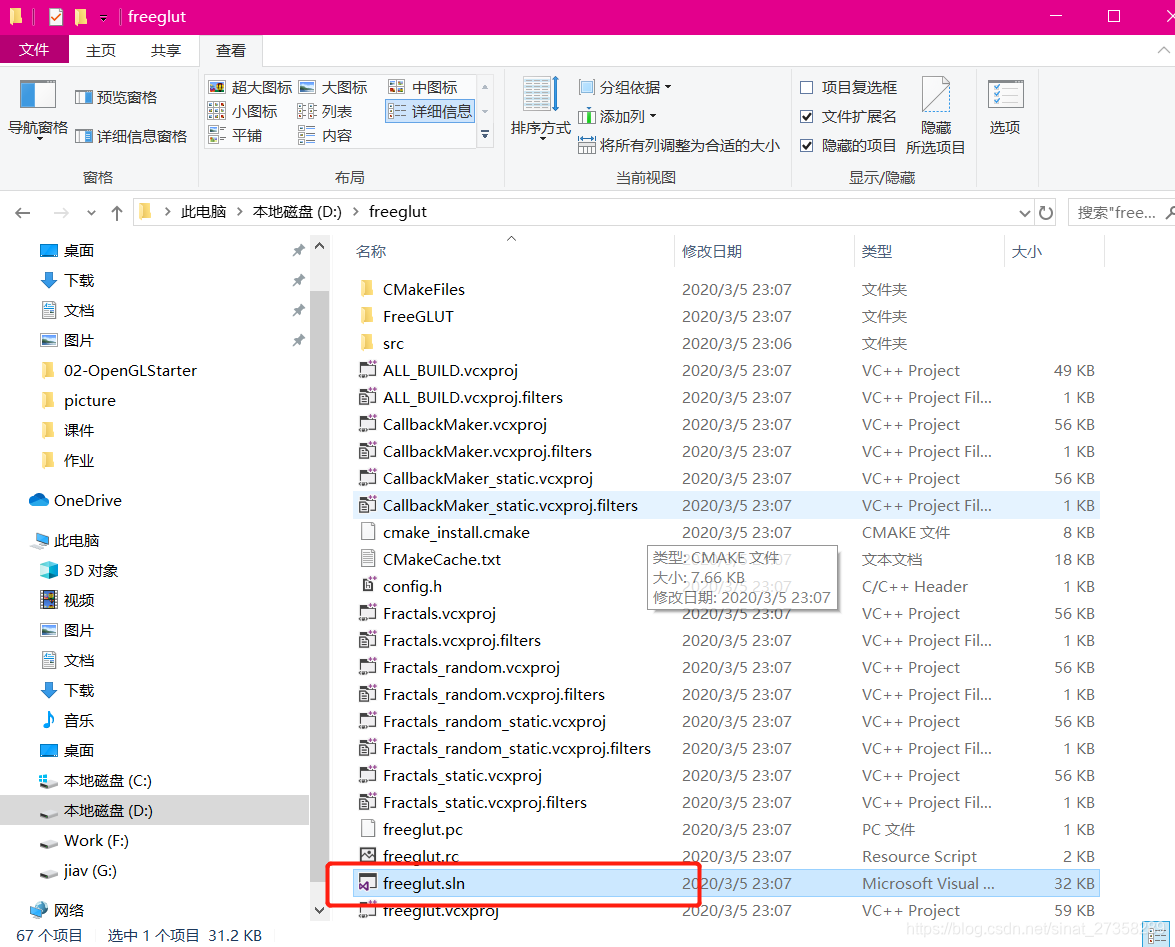Select the src folder

coord(725,343)
